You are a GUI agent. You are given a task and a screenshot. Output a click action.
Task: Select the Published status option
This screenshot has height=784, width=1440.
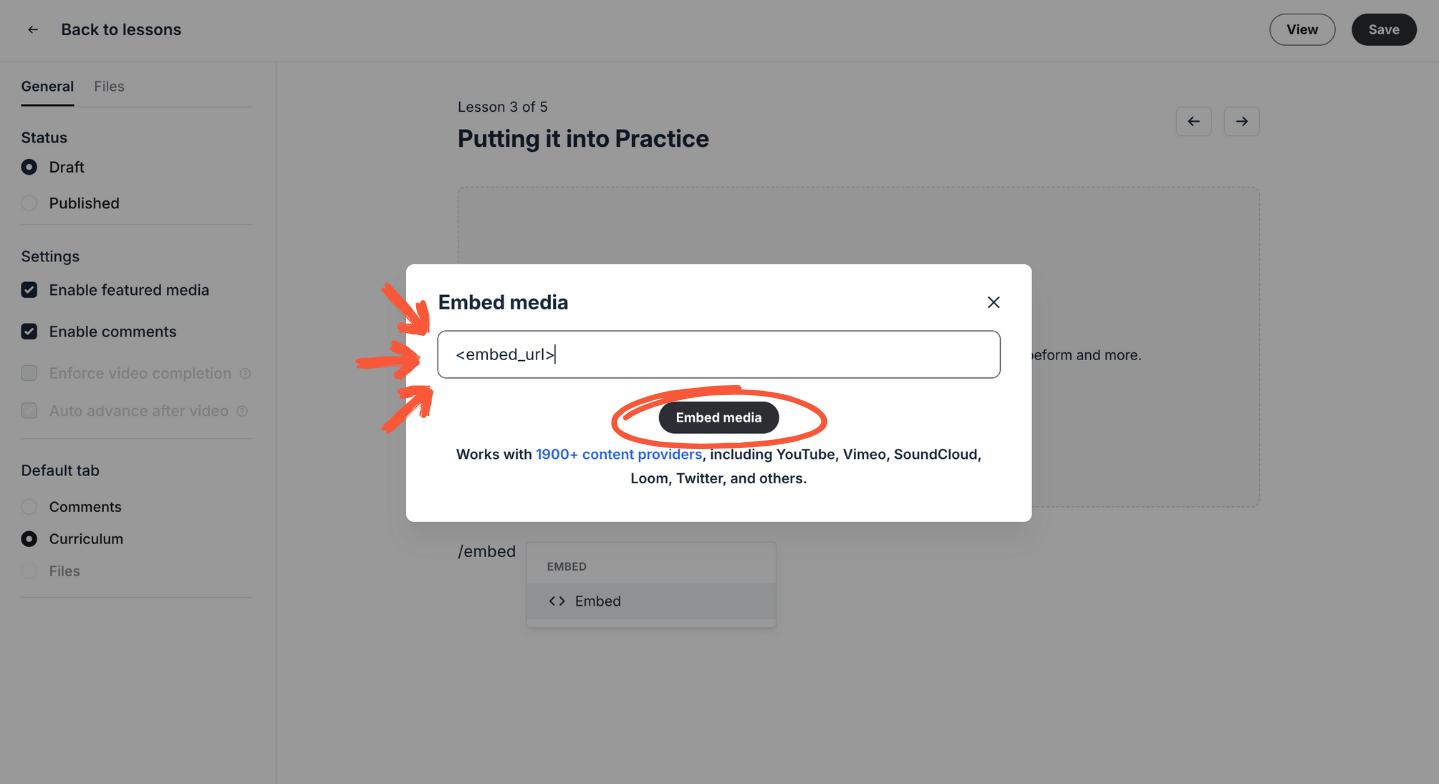(29, 203)
